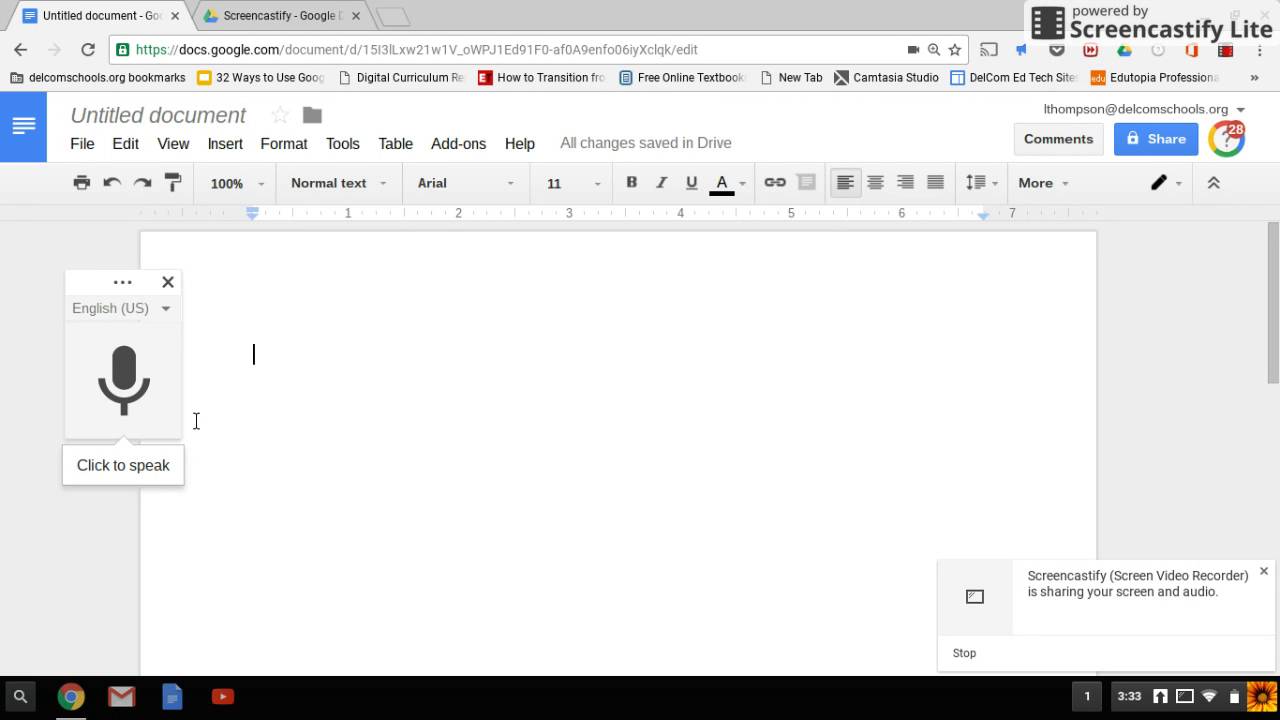Select Right align
Image resolution: width=1280 pixels, height=720 pixels.
click(x=905, y=183)
